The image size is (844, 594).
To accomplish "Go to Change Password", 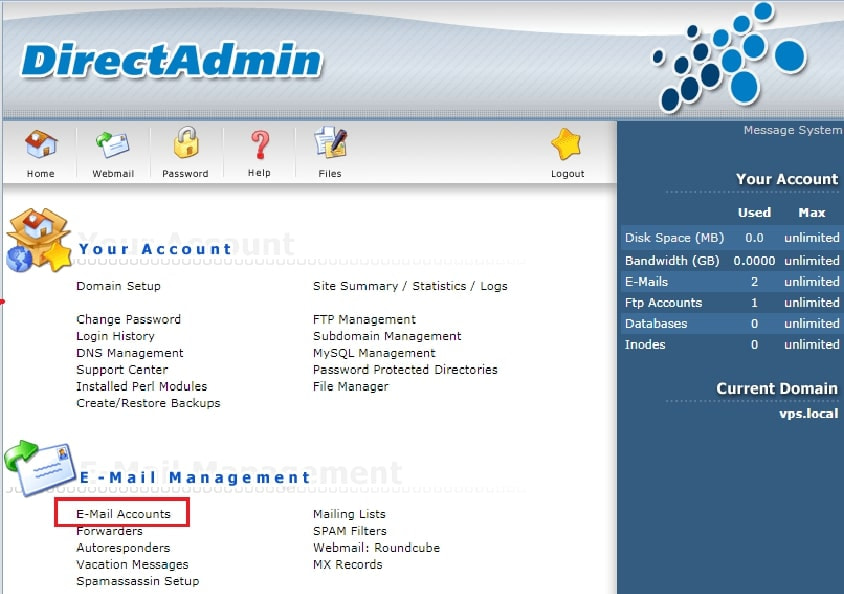I will 129,320.
